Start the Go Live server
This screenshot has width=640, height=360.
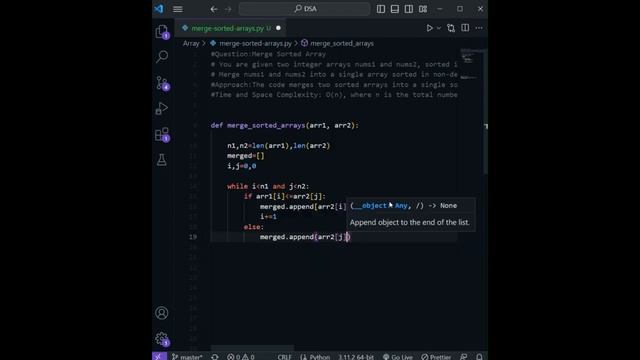[398, 357]
